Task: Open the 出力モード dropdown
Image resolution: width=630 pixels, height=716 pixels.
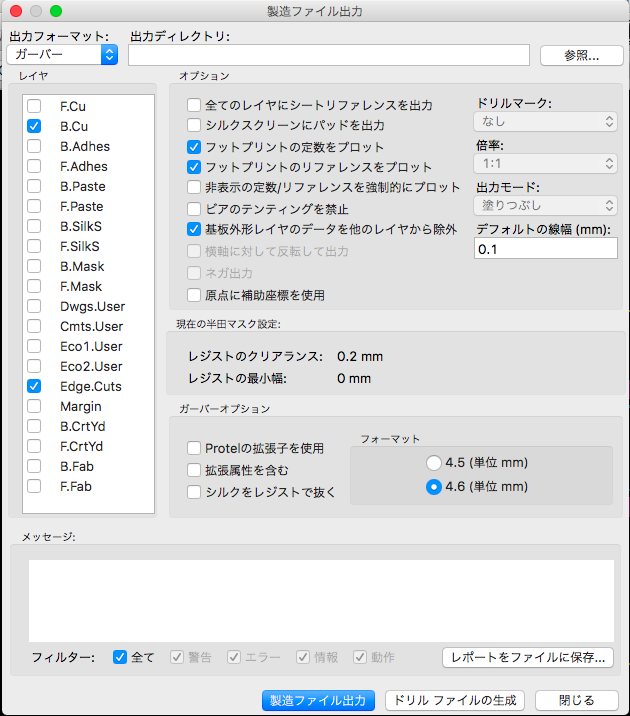Action: 545,206
